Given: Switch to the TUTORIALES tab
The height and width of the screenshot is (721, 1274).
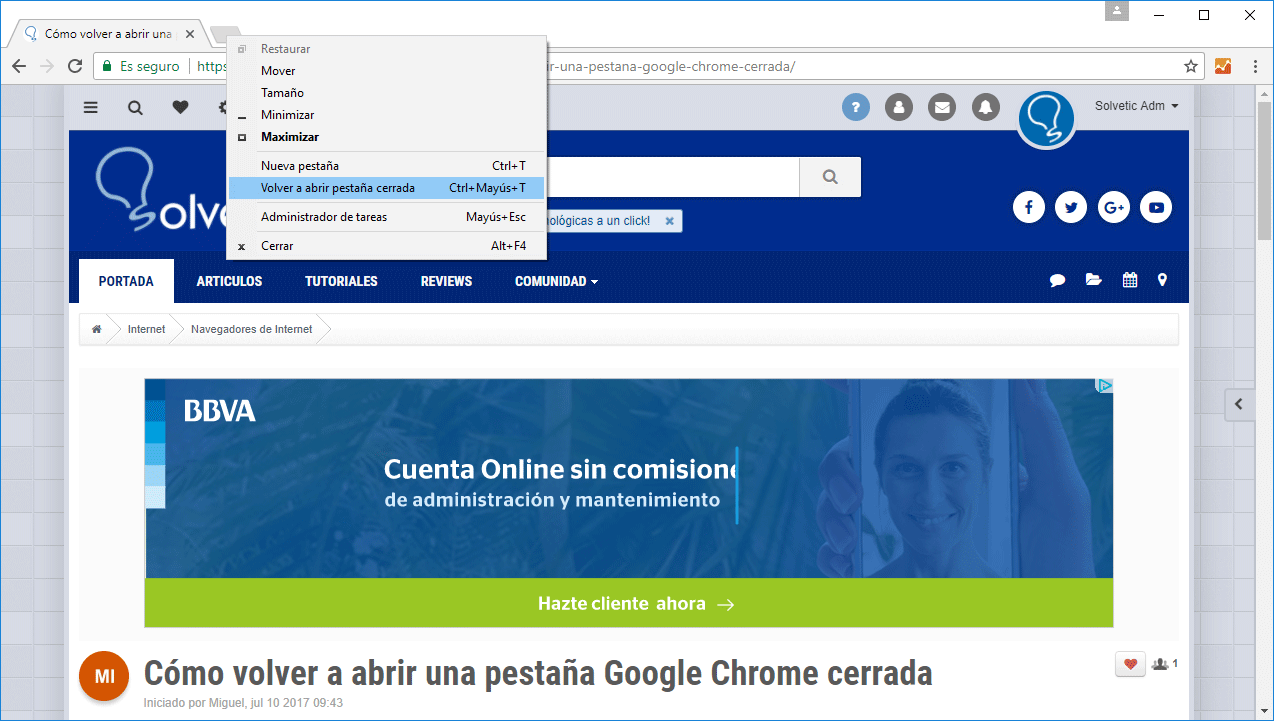Looking at the screenshot, I should tap(341, 281).
